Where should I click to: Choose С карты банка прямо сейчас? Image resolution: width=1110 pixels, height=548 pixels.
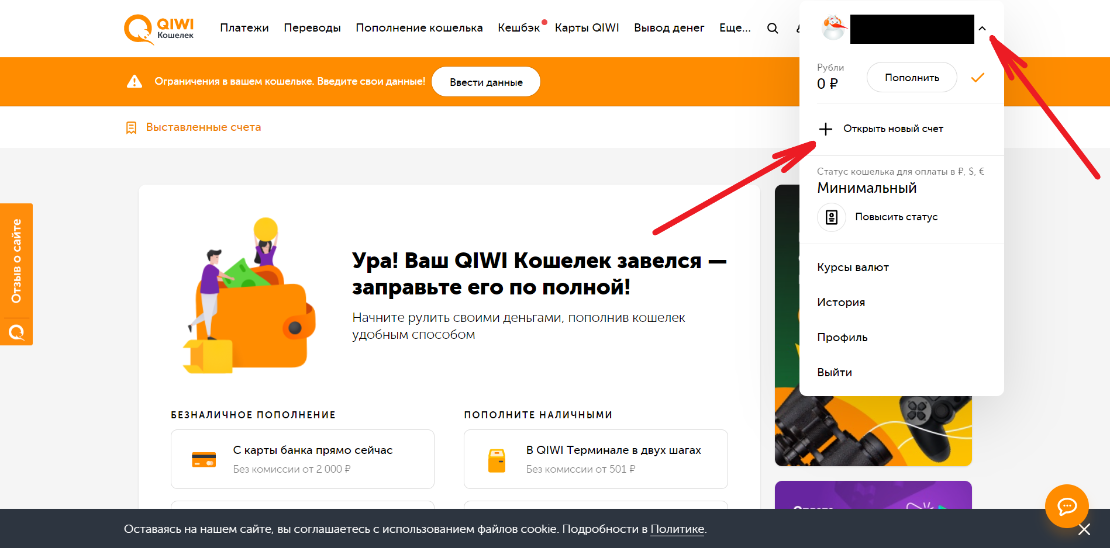[303, 458]
